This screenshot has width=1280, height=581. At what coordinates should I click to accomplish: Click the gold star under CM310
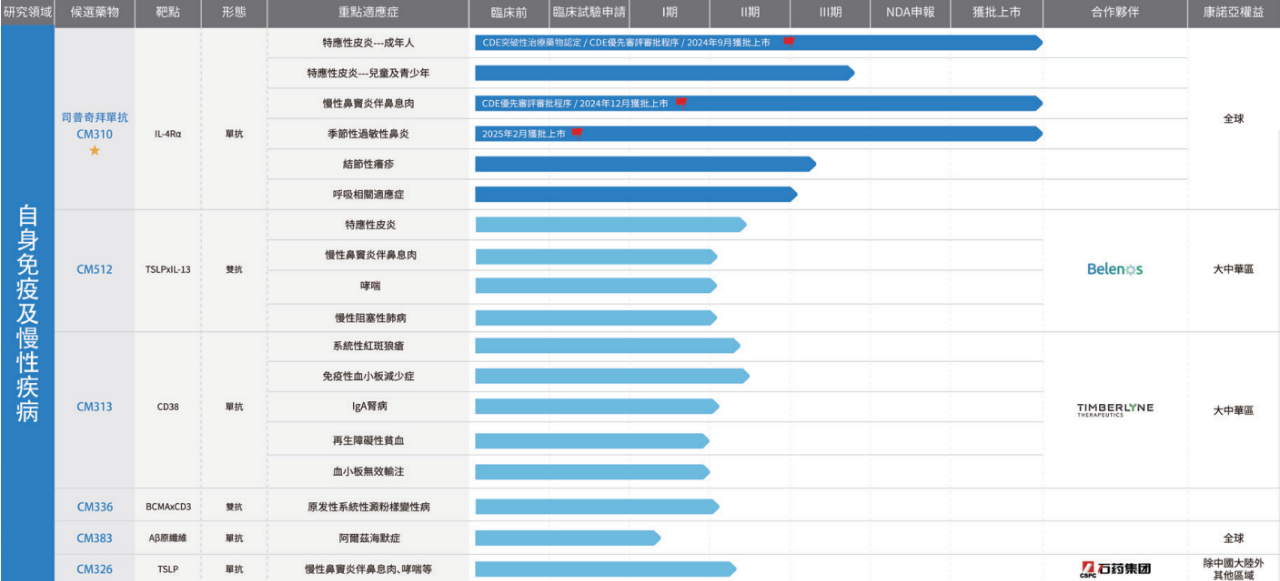click(95, 150)
